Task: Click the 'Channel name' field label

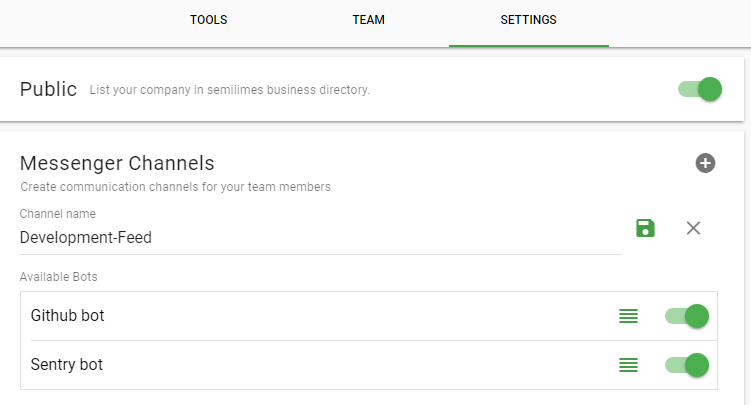Action: (57, 214)
